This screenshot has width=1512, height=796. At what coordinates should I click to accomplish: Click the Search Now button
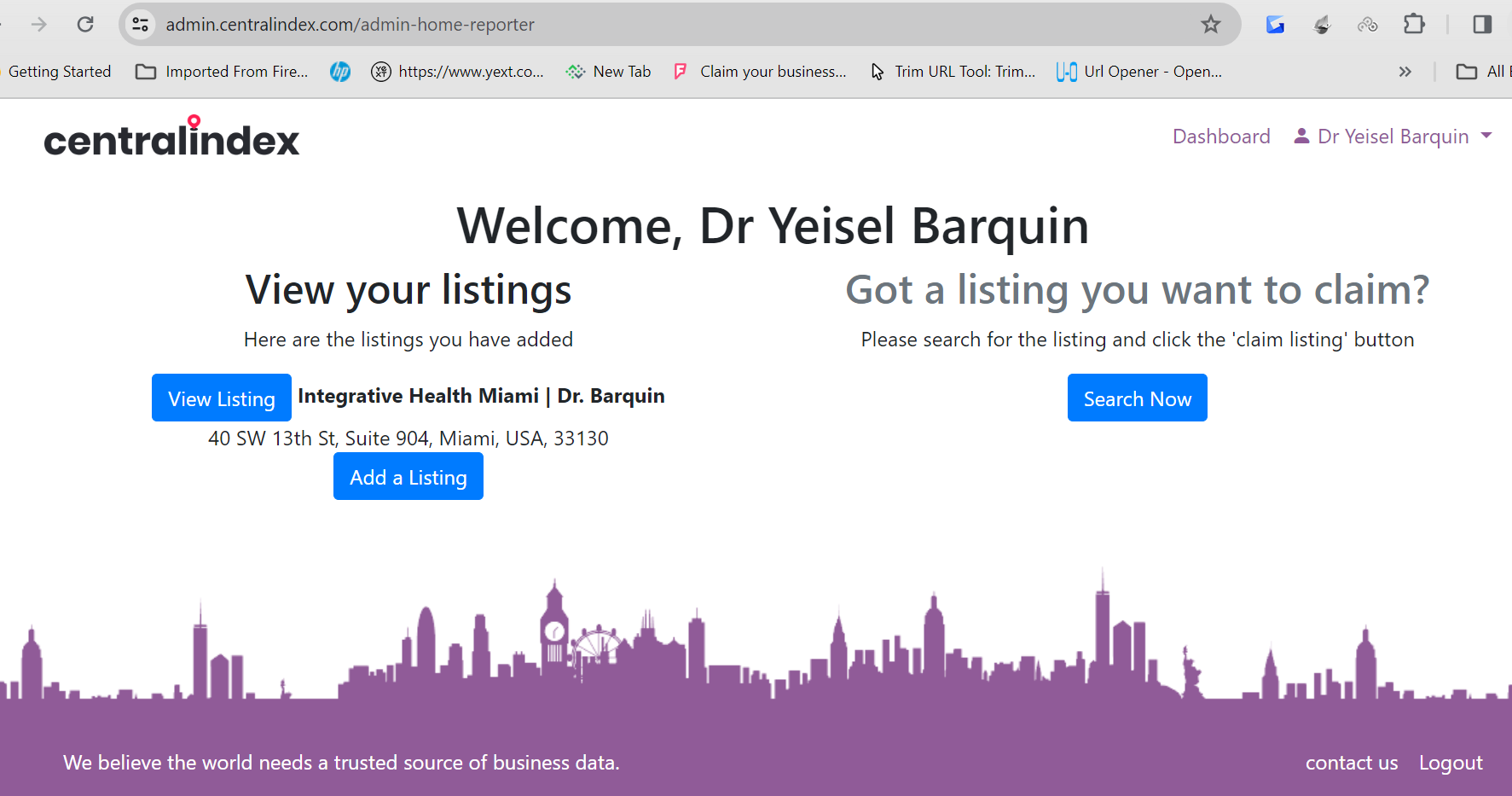click(1138, 398)
